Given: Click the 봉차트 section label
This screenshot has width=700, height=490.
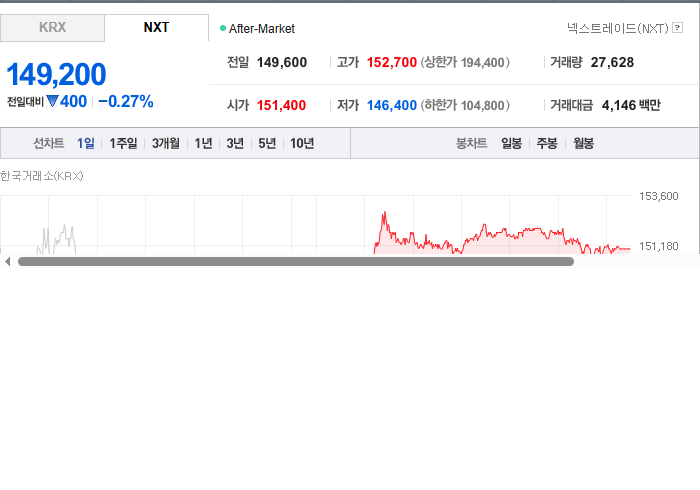Looking at the screenshot, I should coord(471,143).
